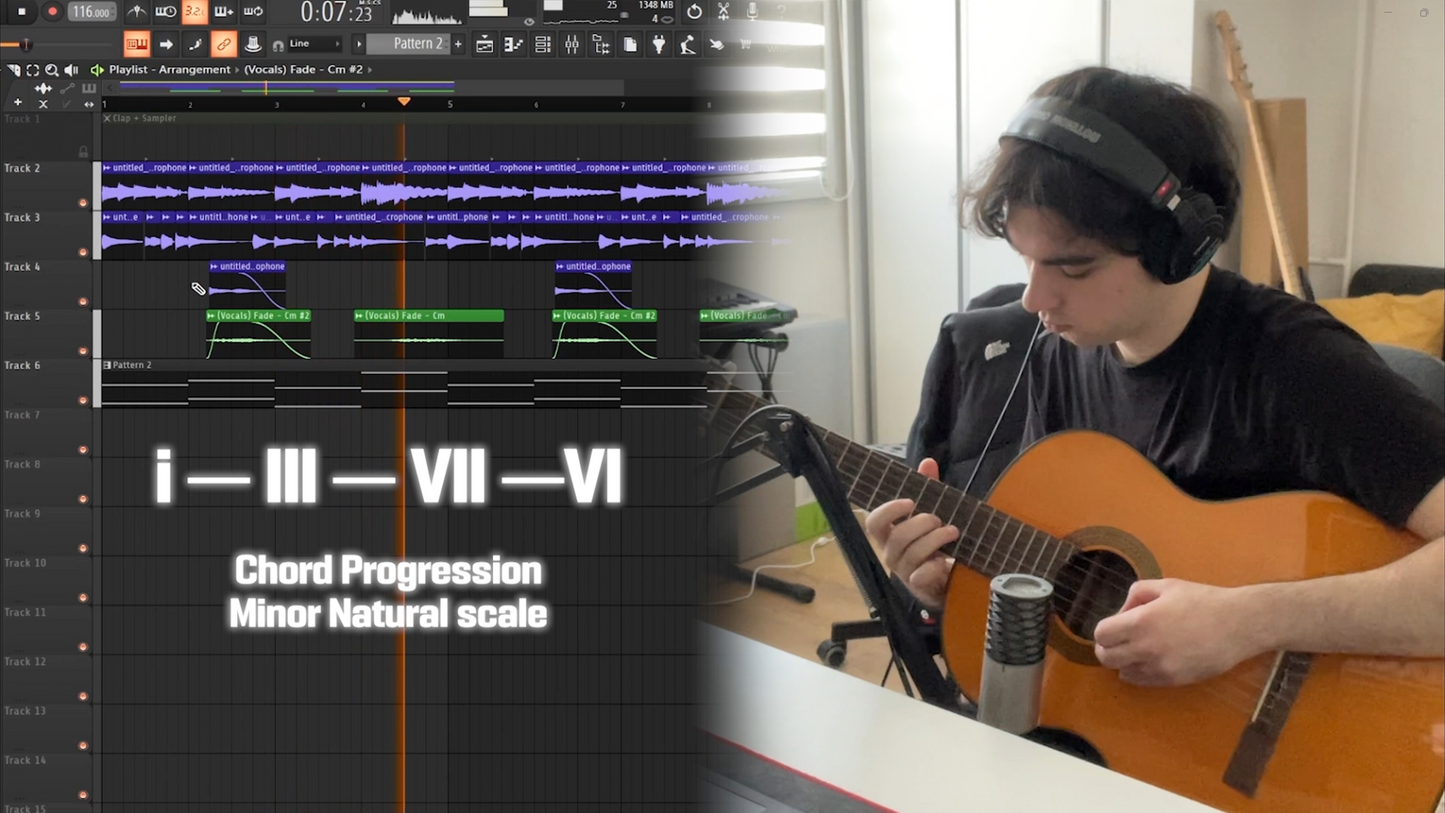Click Playlist - Arrangement breadcrumb
This screenshot has height=813, width=1445.
(170, 70)
